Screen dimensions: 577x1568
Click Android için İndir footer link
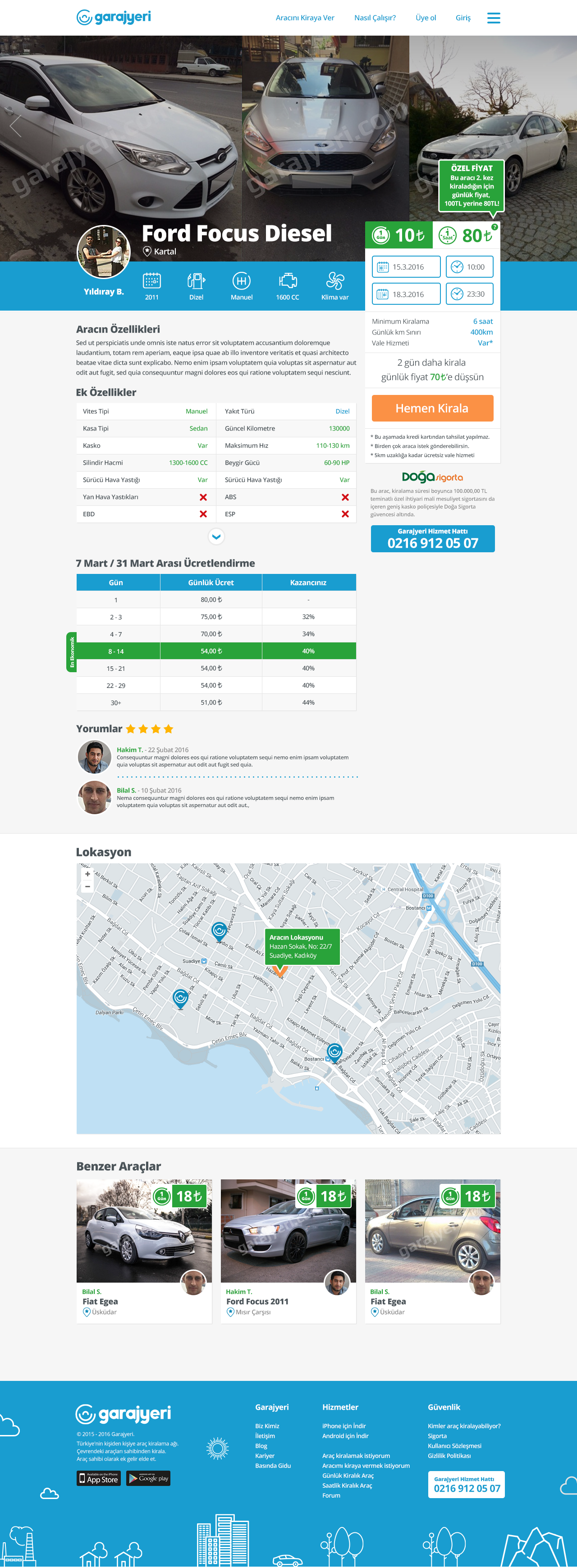click(x=345, y=1435)
